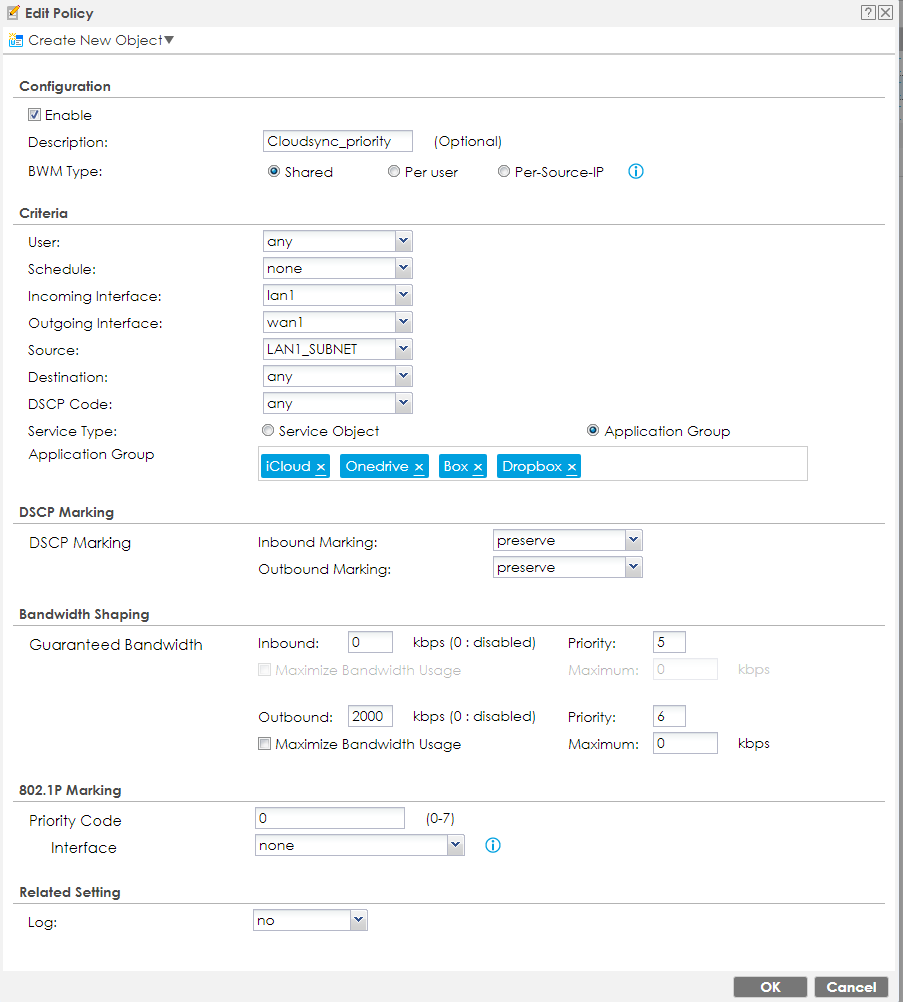Expand the Source LAN1_SUBNET dropdown
This screenshot has width=903, height=1002.
coord(403,350)
